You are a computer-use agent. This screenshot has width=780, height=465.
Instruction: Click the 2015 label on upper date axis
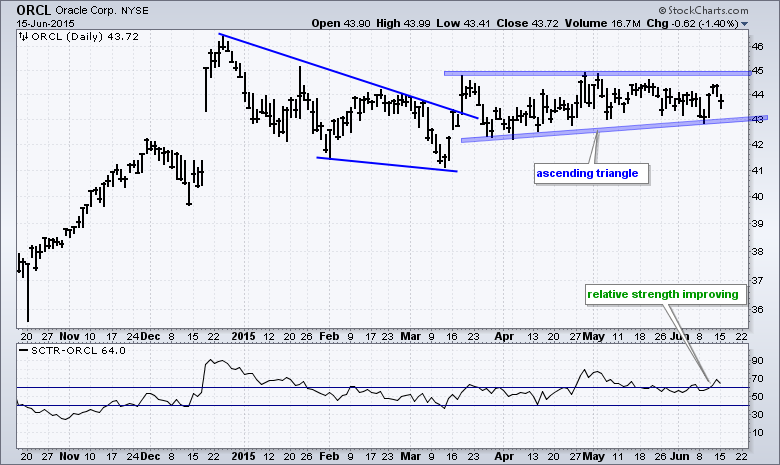click(243, 336)
